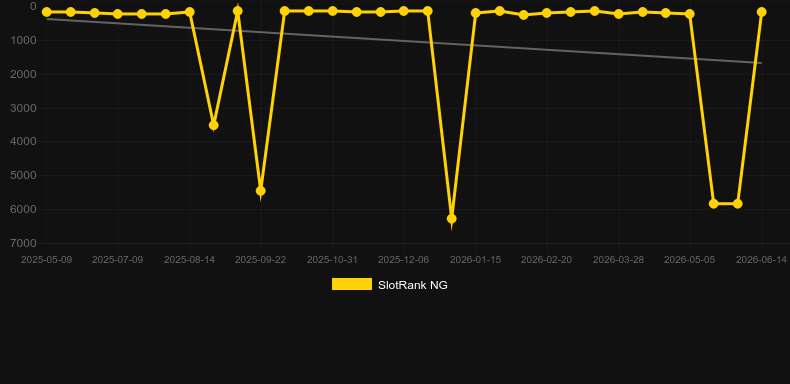Select the lowest data point near 6300
This screenshot has width=790, height=384.
coord(451,219)
